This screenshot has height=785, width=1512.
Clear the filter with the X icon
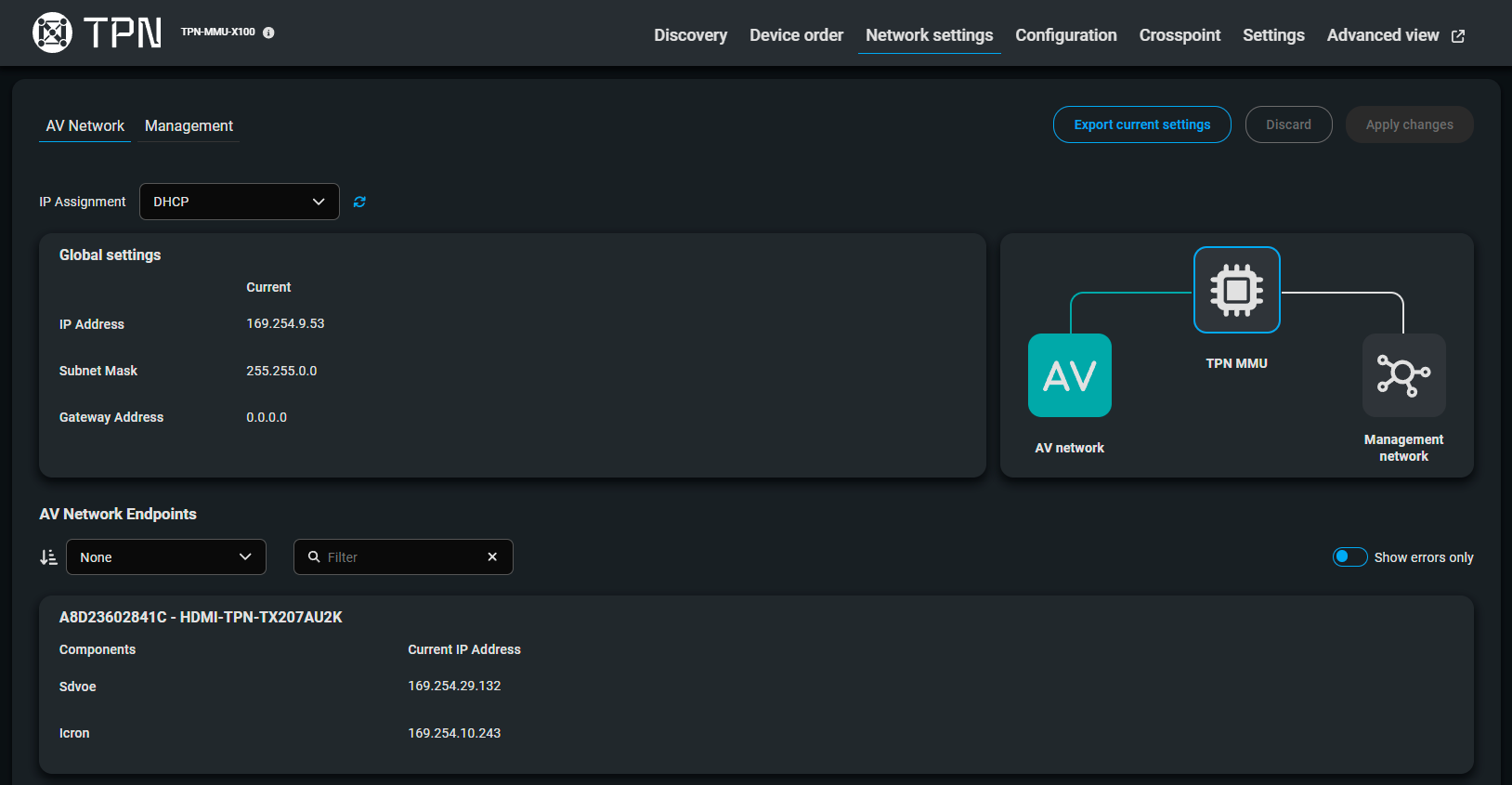pyautogui.click(x=492, y=556)
